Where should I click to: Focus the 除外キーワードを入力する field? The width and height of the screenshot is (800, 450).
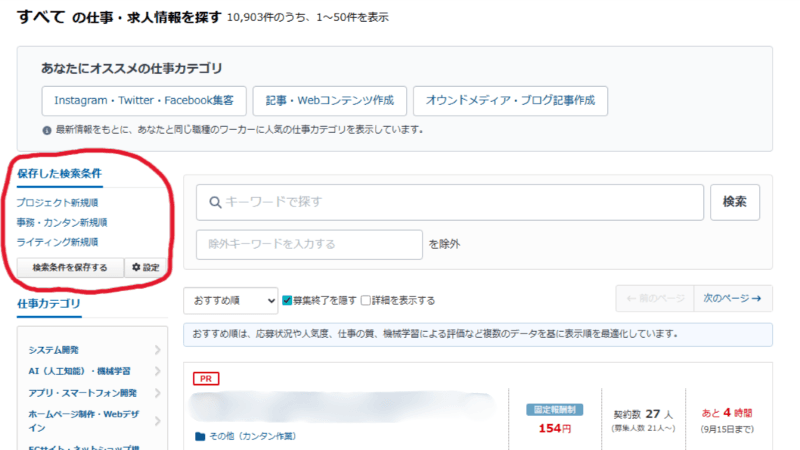click(x=309, y=244)
